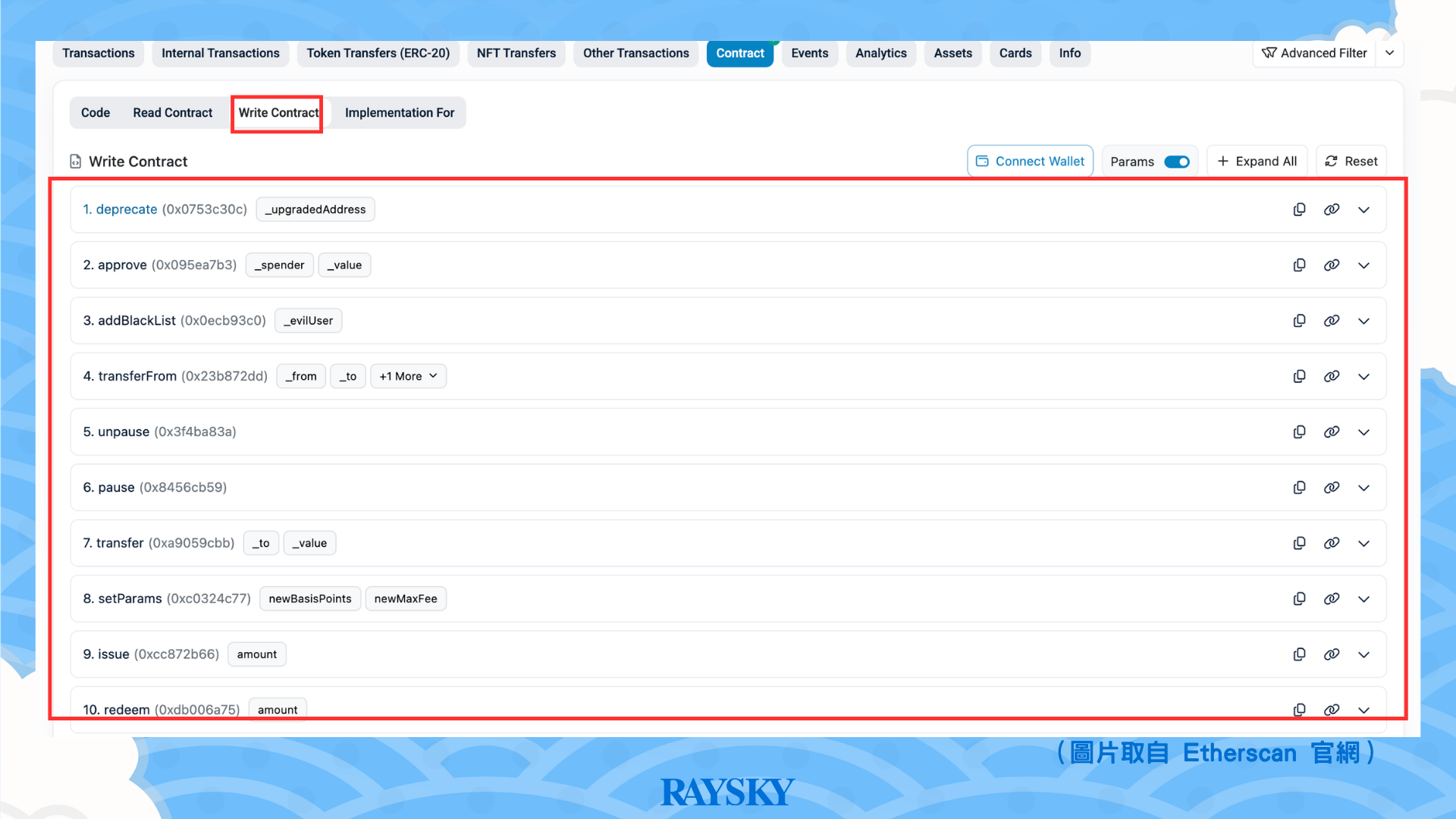Select the Write Contract sub-tab

pyautogui.click(x=278, y=113)
